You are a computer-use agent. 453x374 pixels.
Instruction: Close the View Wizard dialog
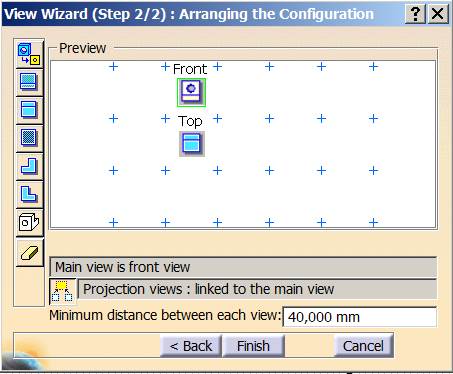(437, 14)
